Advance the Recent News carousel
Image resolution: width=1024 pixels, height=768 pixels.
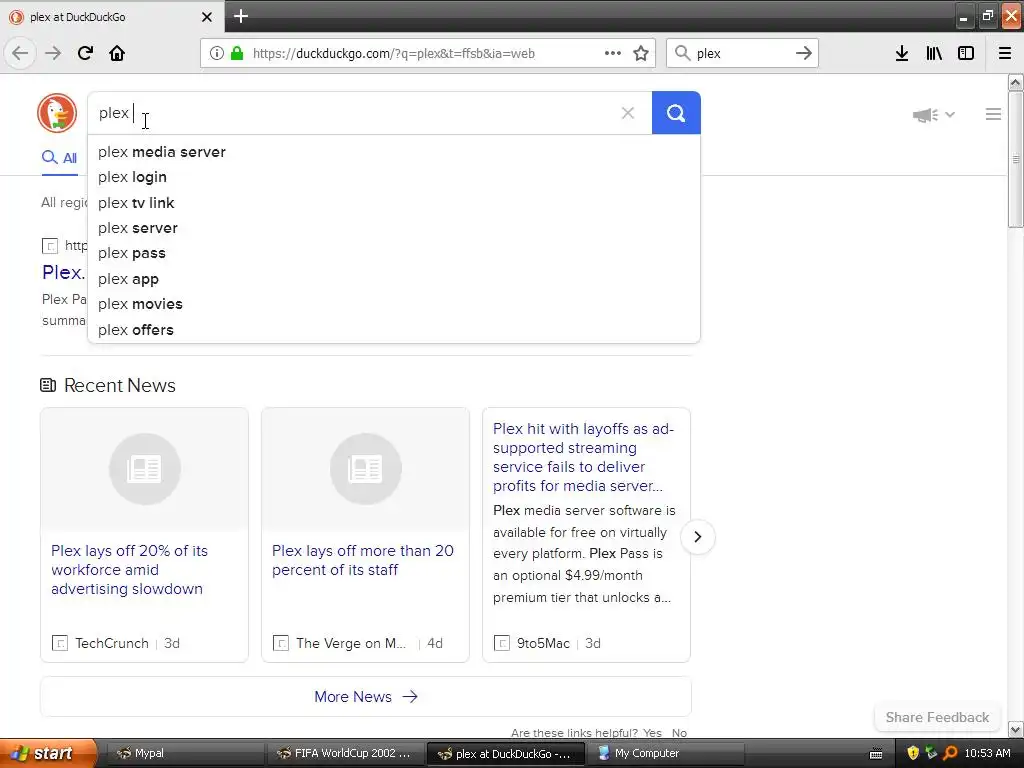[x=697, y=537]
